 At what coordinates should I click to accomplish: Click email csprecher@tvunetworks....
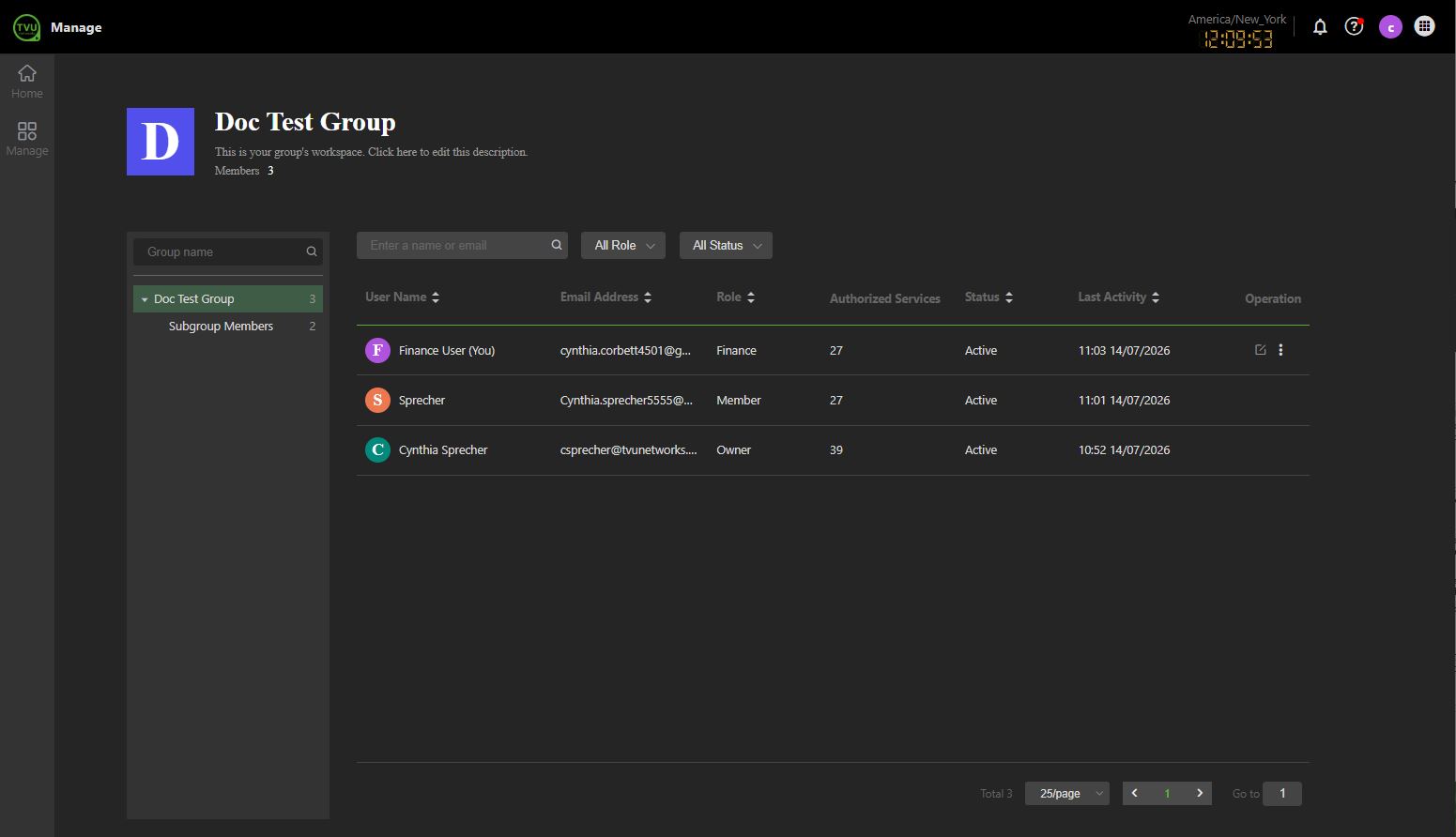(x=629, y=449)
